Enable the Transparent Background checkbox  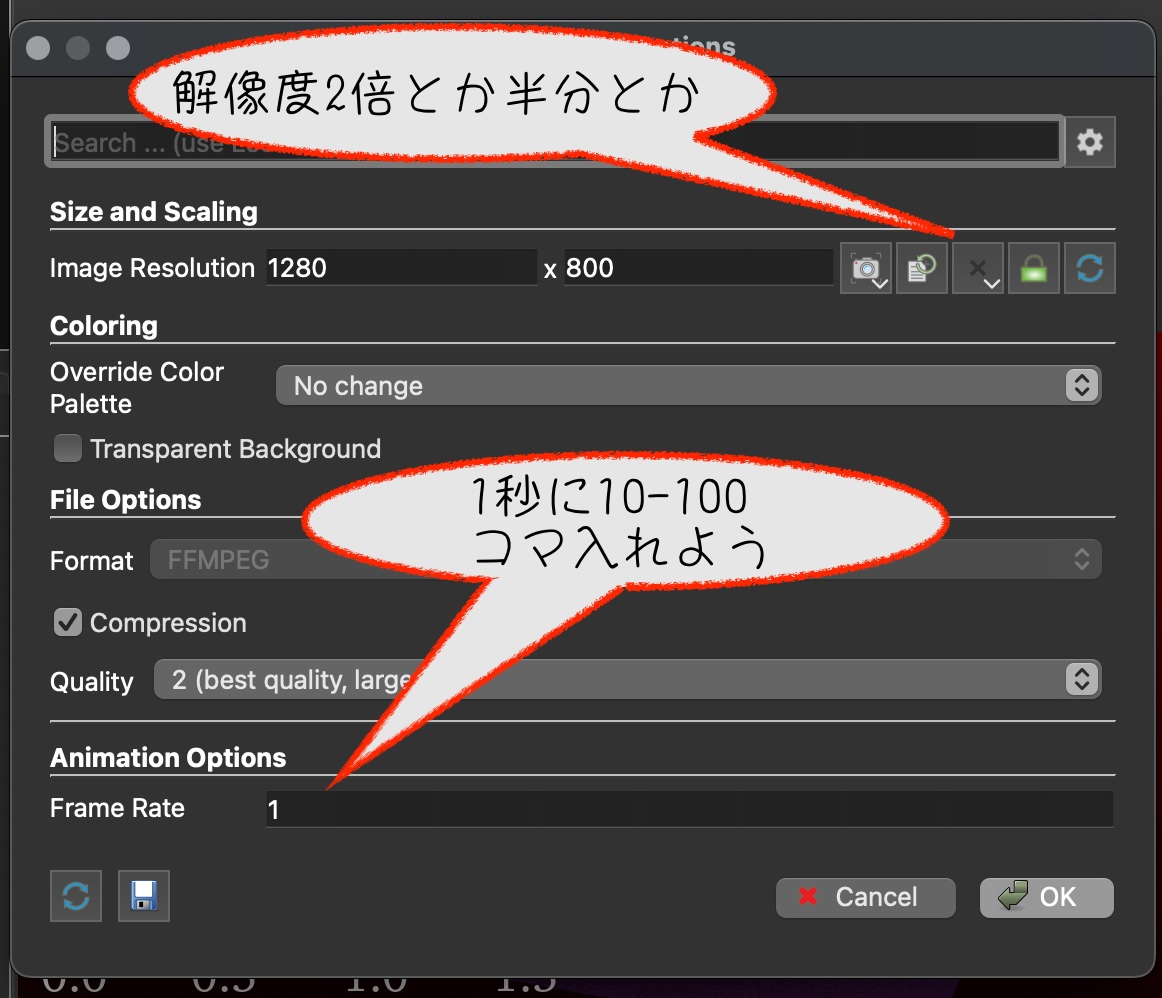point(68,449)
